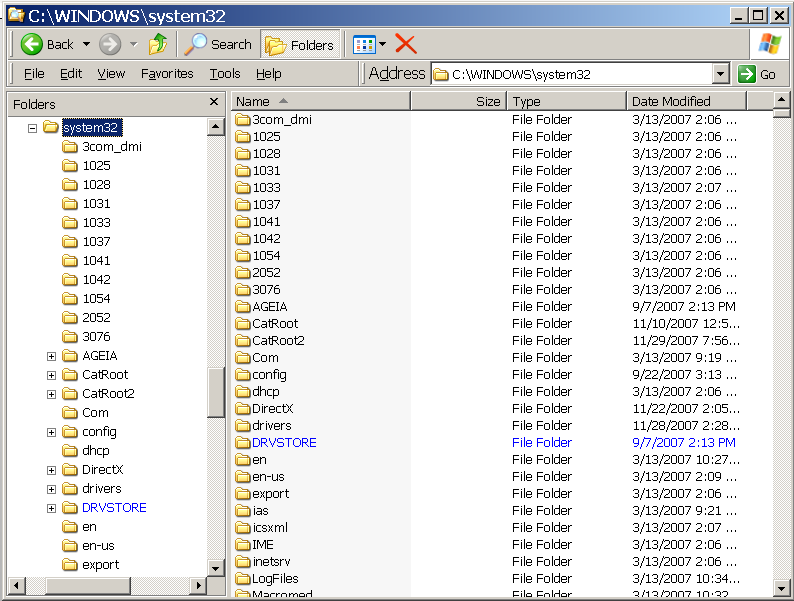Viewport: 794px width, 601px height.
Task: Click file list scroll up arrow
Action: point(781,100)
